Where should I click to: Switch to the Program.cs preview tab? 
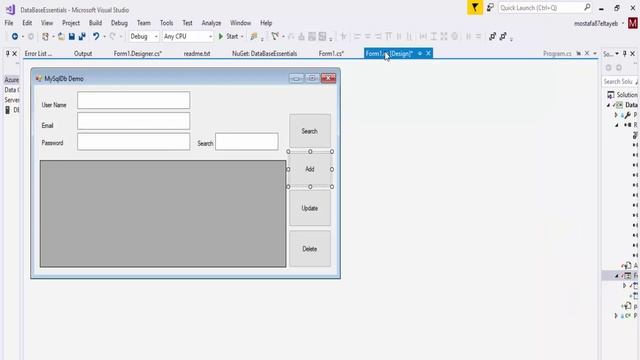point(557,53)
